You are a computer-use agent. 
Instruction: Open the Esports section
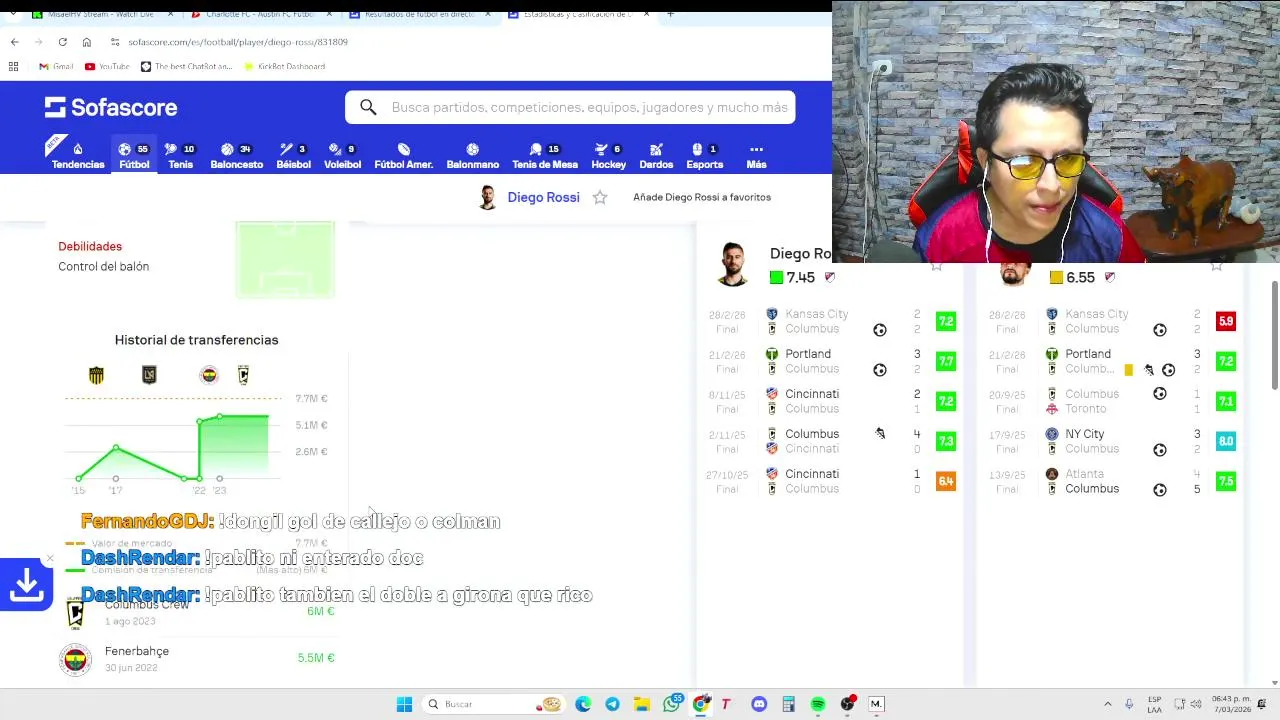pos(704,156)
